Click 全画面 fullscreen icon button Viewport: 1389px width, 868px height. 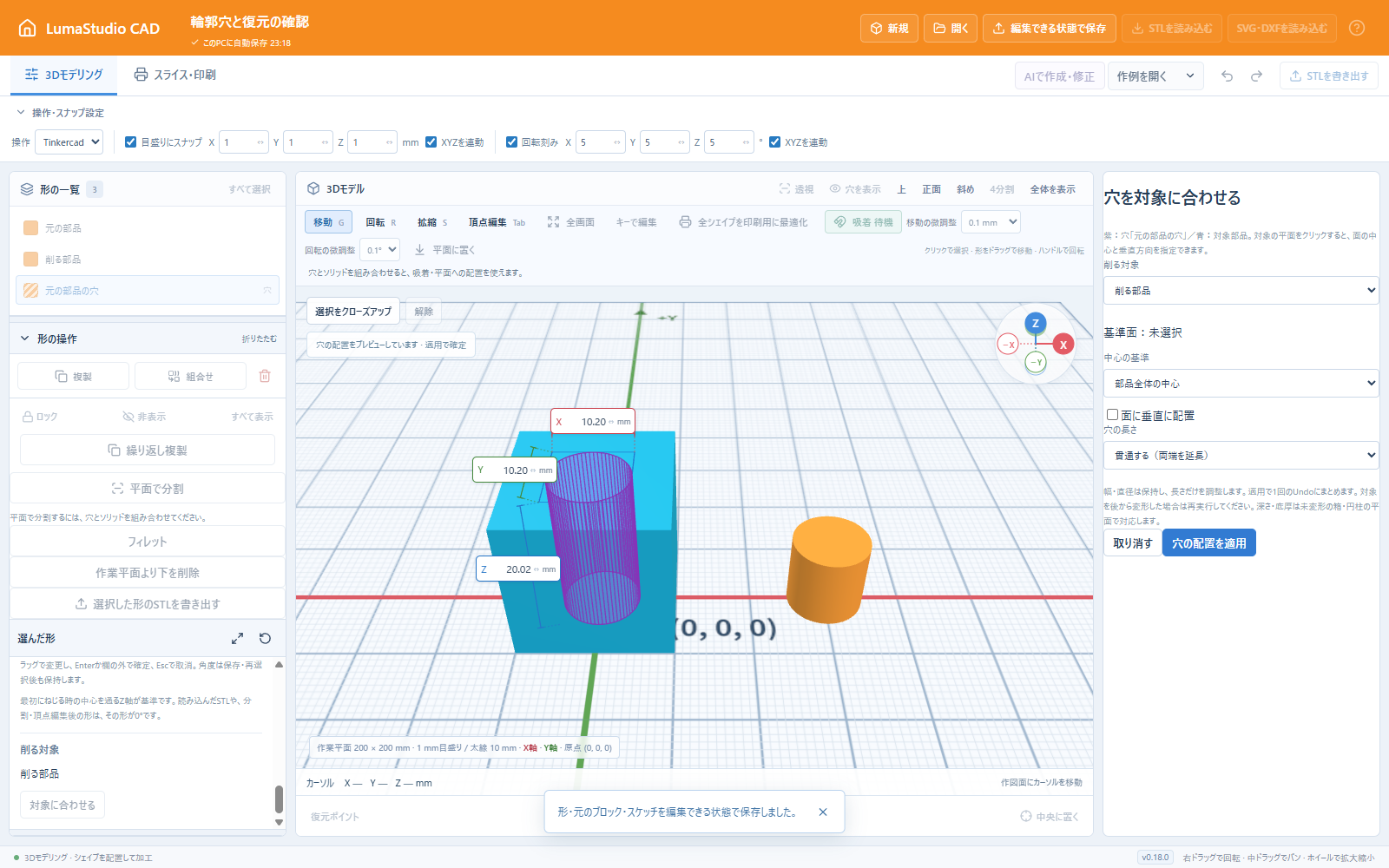tap(571, 222)
